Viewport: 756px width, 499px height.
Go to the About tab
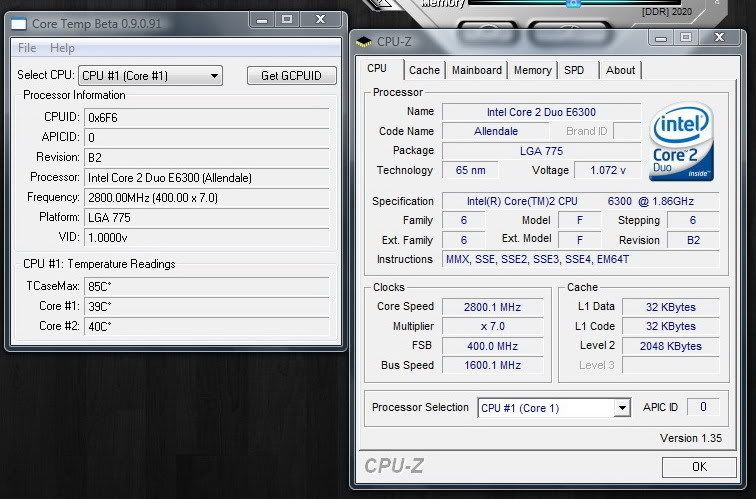pyautogui.click(x=620, y=70)
